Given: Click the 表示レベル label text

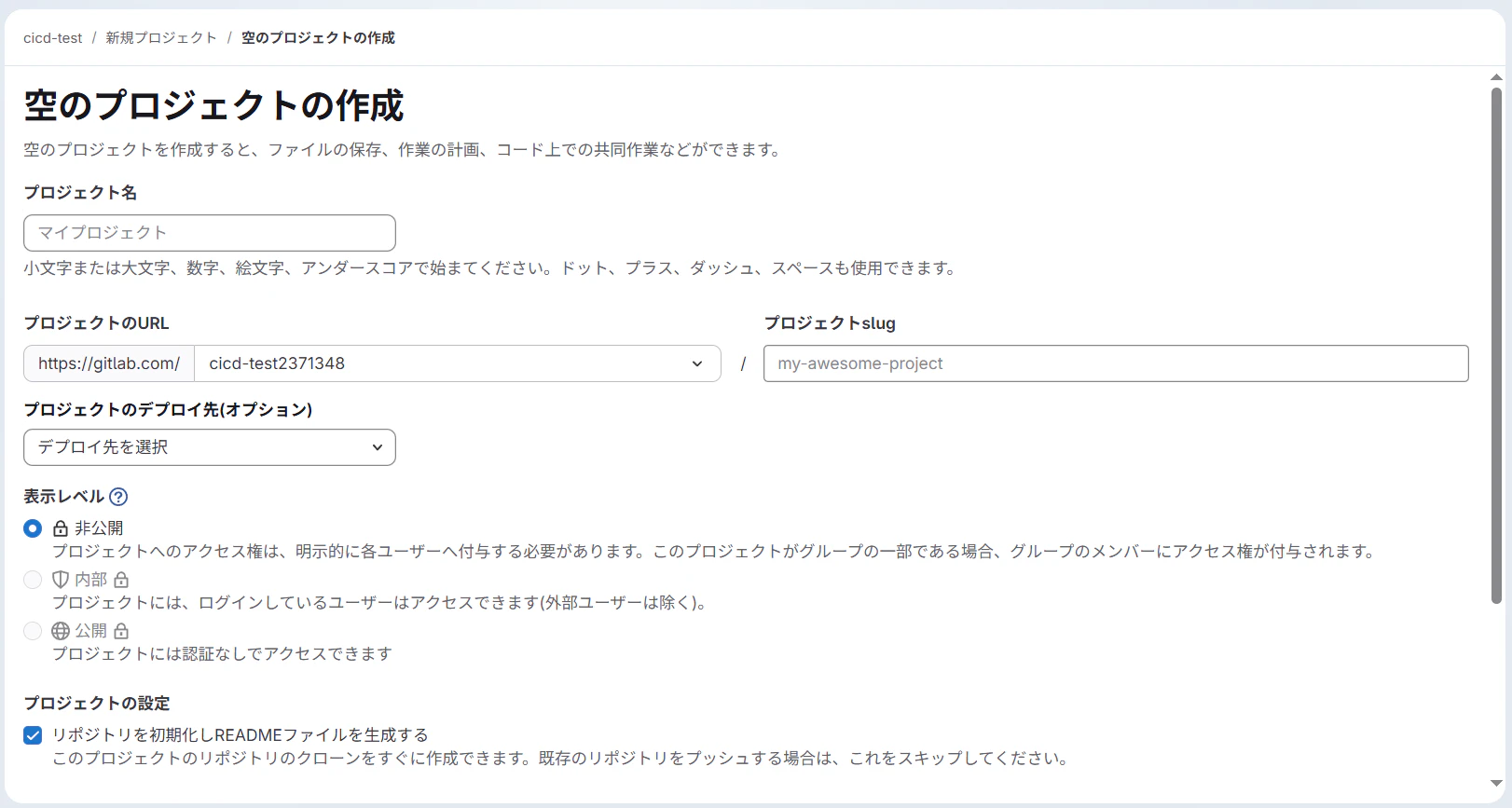Looking at the screenshot, I should click(64, 497).
